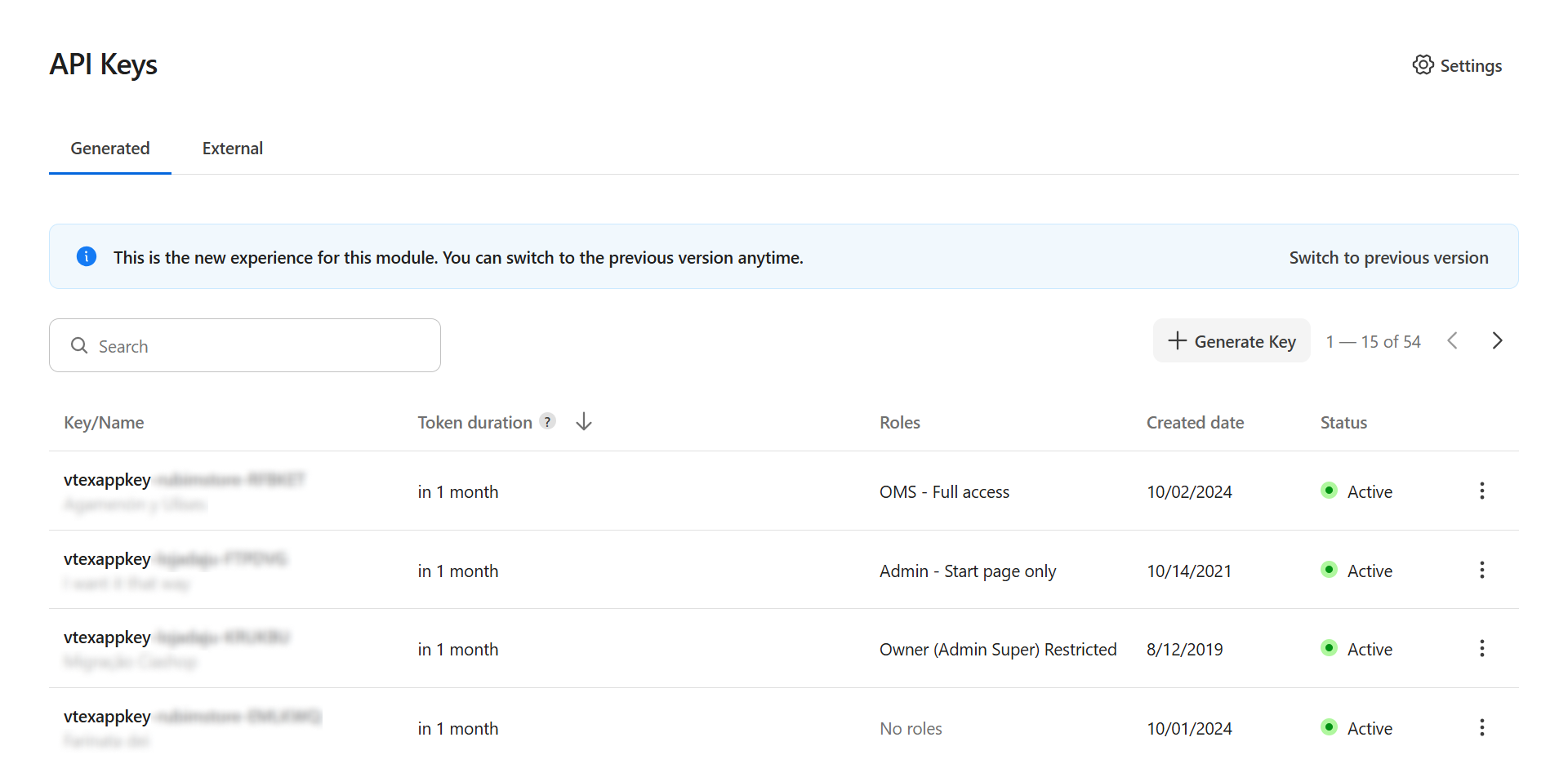This screenshot has width=1568, height=764.
Task: Click the Key/Name column header
Action: pos(104,423)
